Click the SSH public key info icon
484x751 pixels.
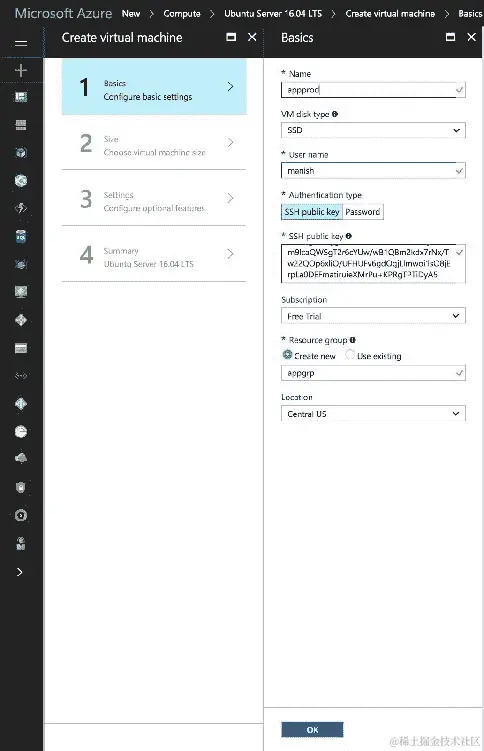point(349,236)
